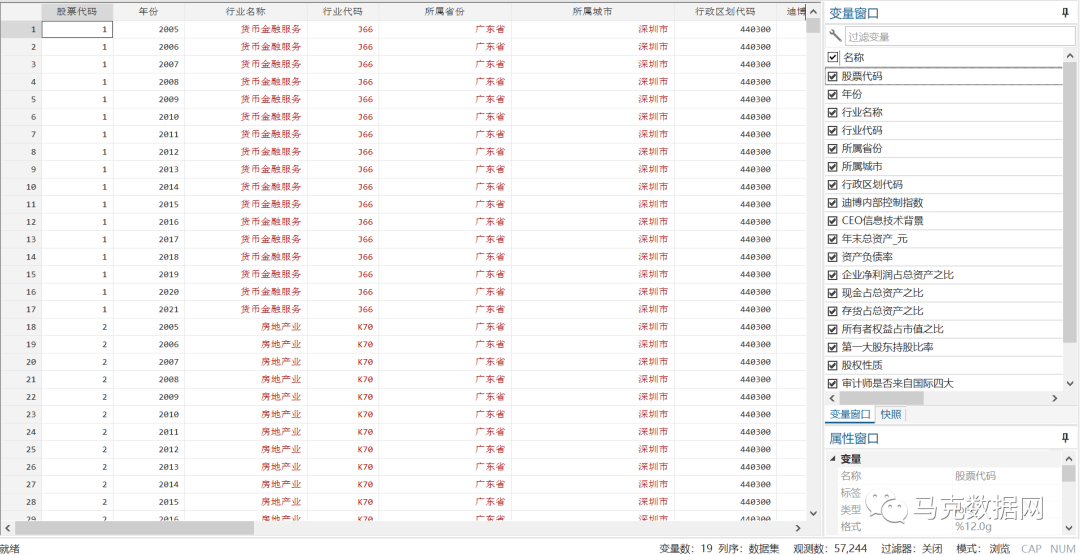Viewport: 1080px width, 555px height.
Task: Uncheck the 迪博内部控制指数 variable
Action: click(x=833, y=202)
